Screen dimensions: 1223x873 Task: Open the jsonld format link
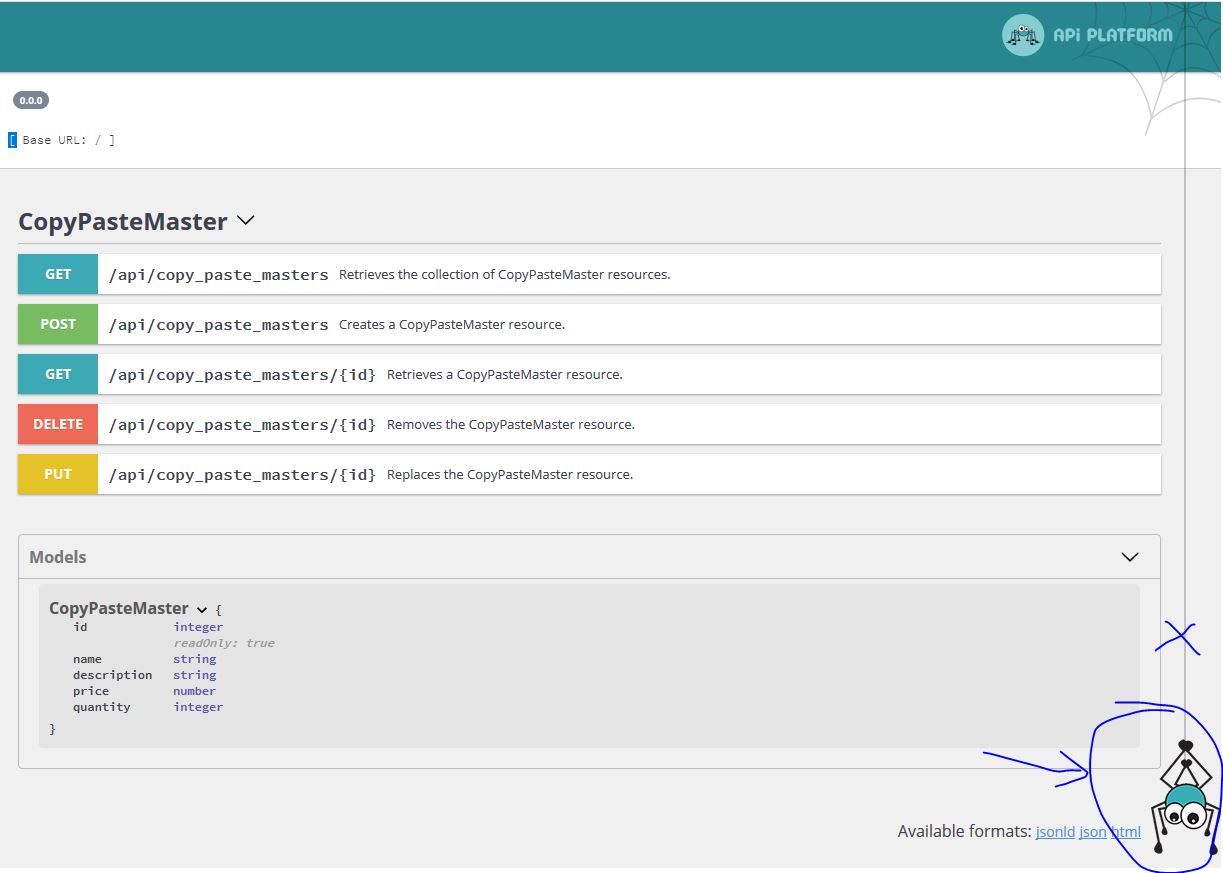point(1055,831)
